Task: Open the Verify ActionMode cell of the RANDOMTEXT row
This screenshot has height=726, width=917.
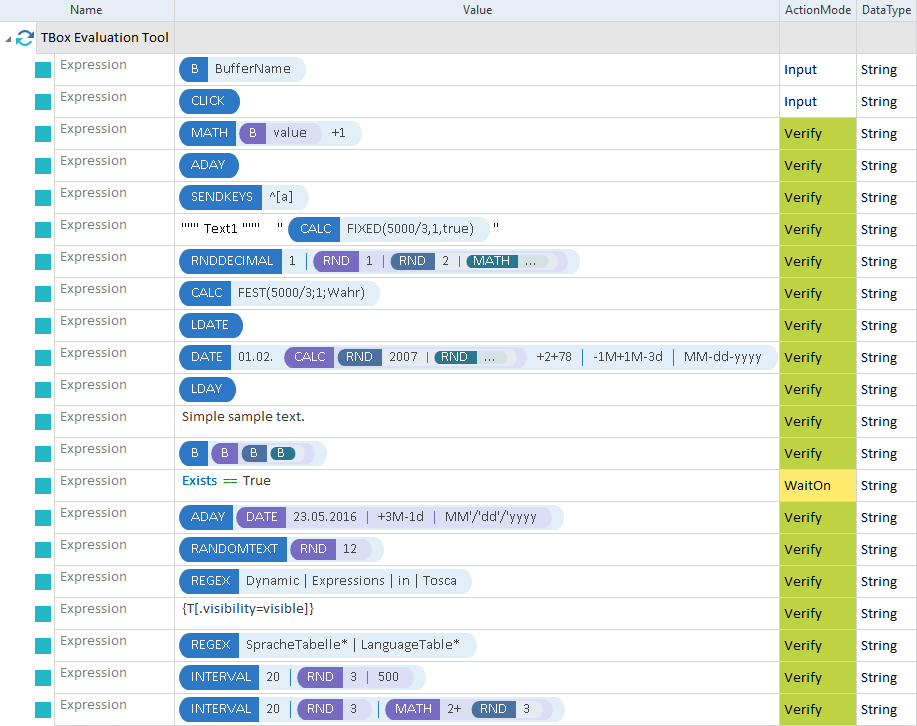Action: pos(817,550)
